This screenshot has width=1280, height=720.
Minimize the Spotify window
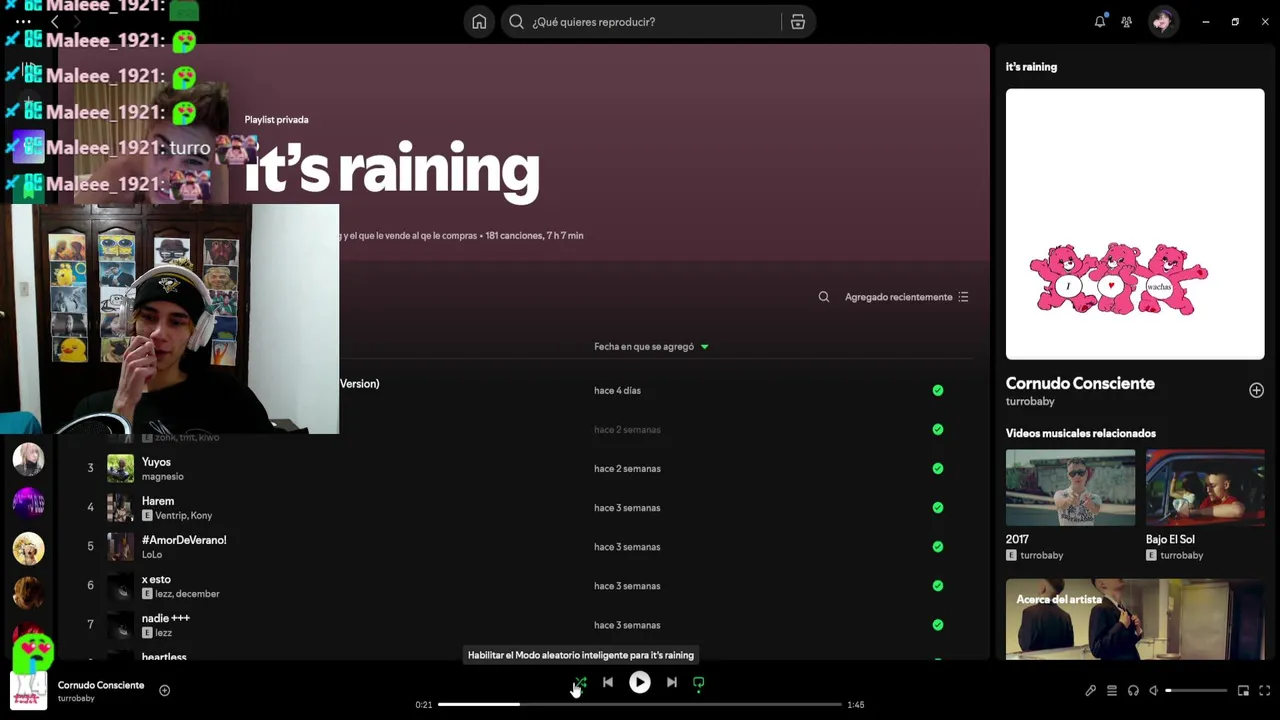(x=1206, y=21)
